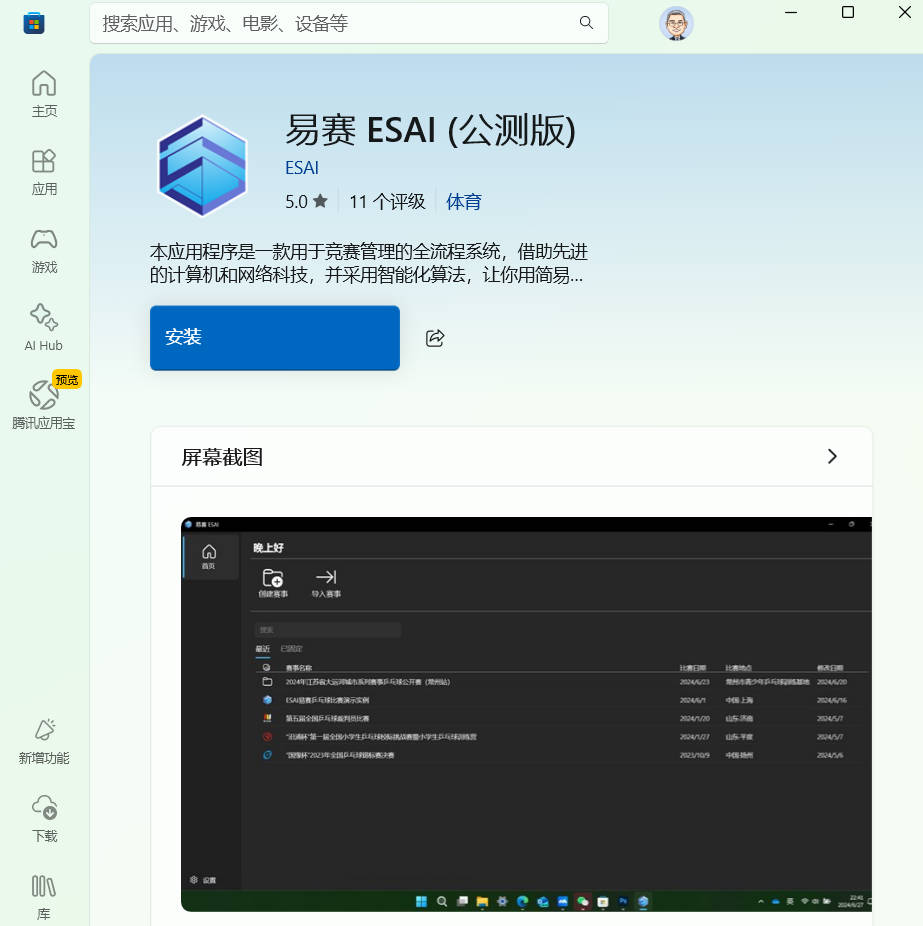Open the ESAI publisher link

pos(302,168)
